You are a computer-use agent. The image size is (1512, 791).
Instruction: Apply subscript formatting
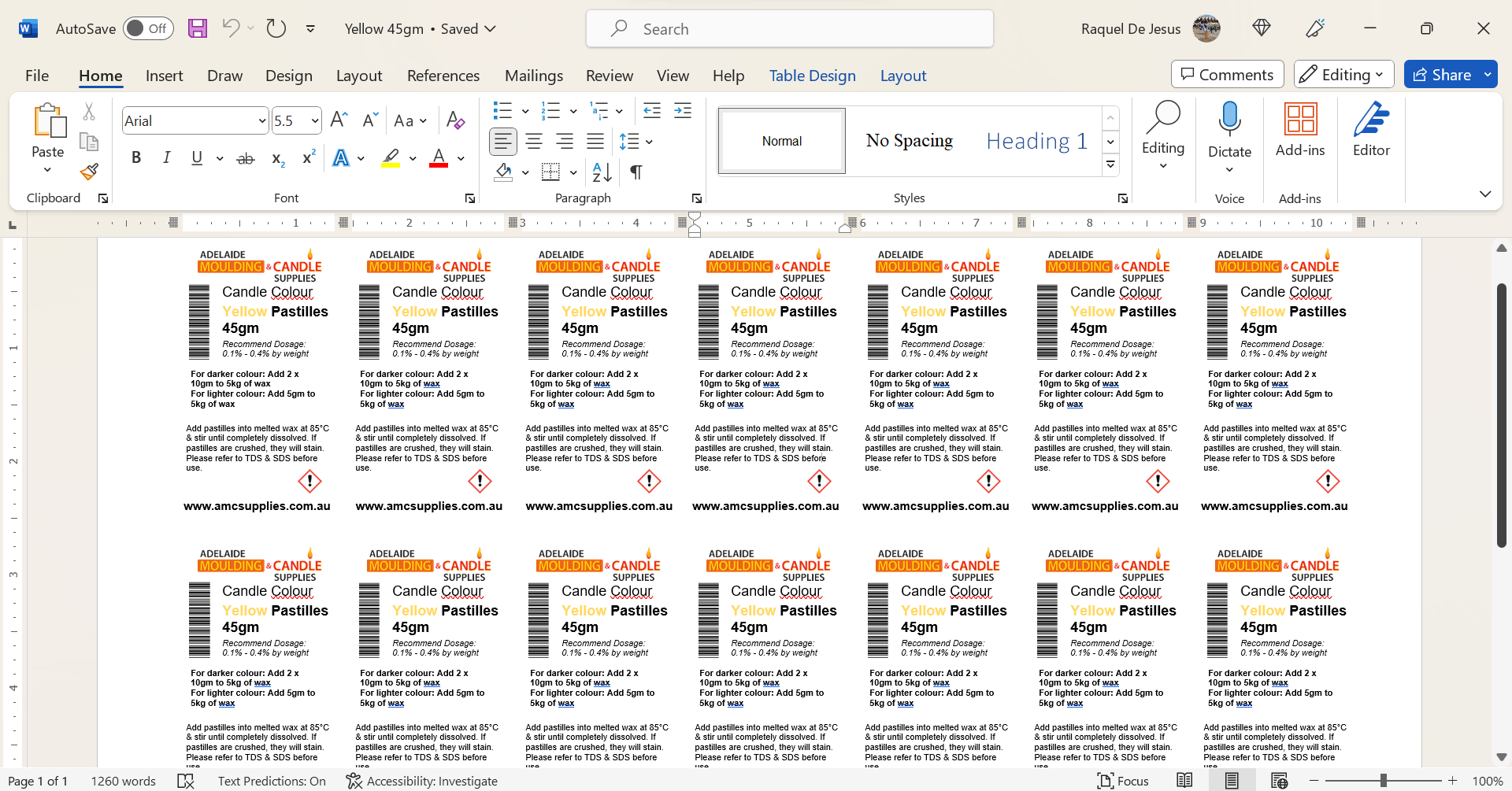(x=278, y=158)
